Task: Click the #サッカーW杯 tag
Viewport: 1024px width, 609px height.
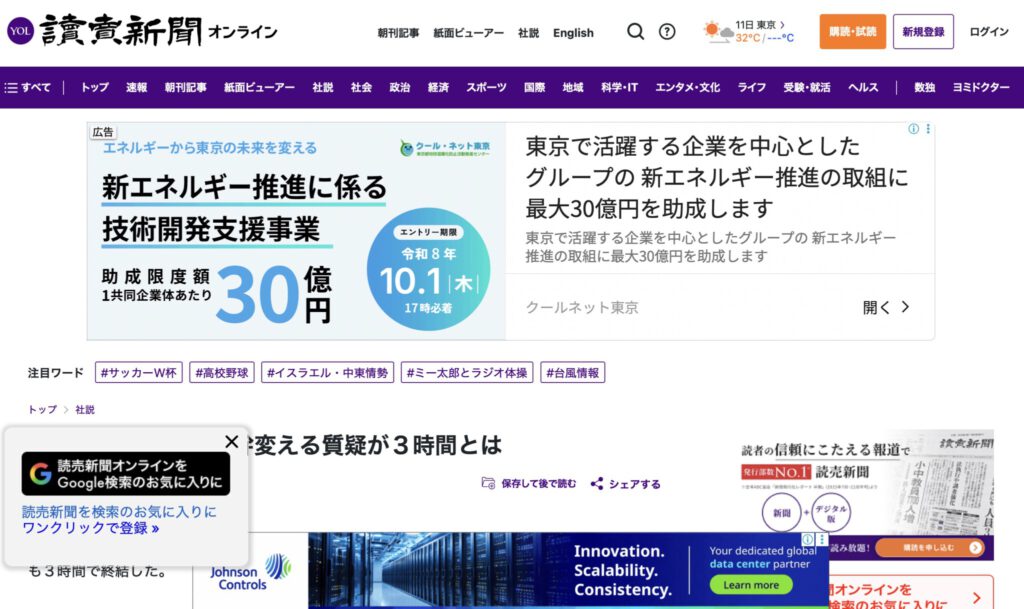Action: point(138,373)
